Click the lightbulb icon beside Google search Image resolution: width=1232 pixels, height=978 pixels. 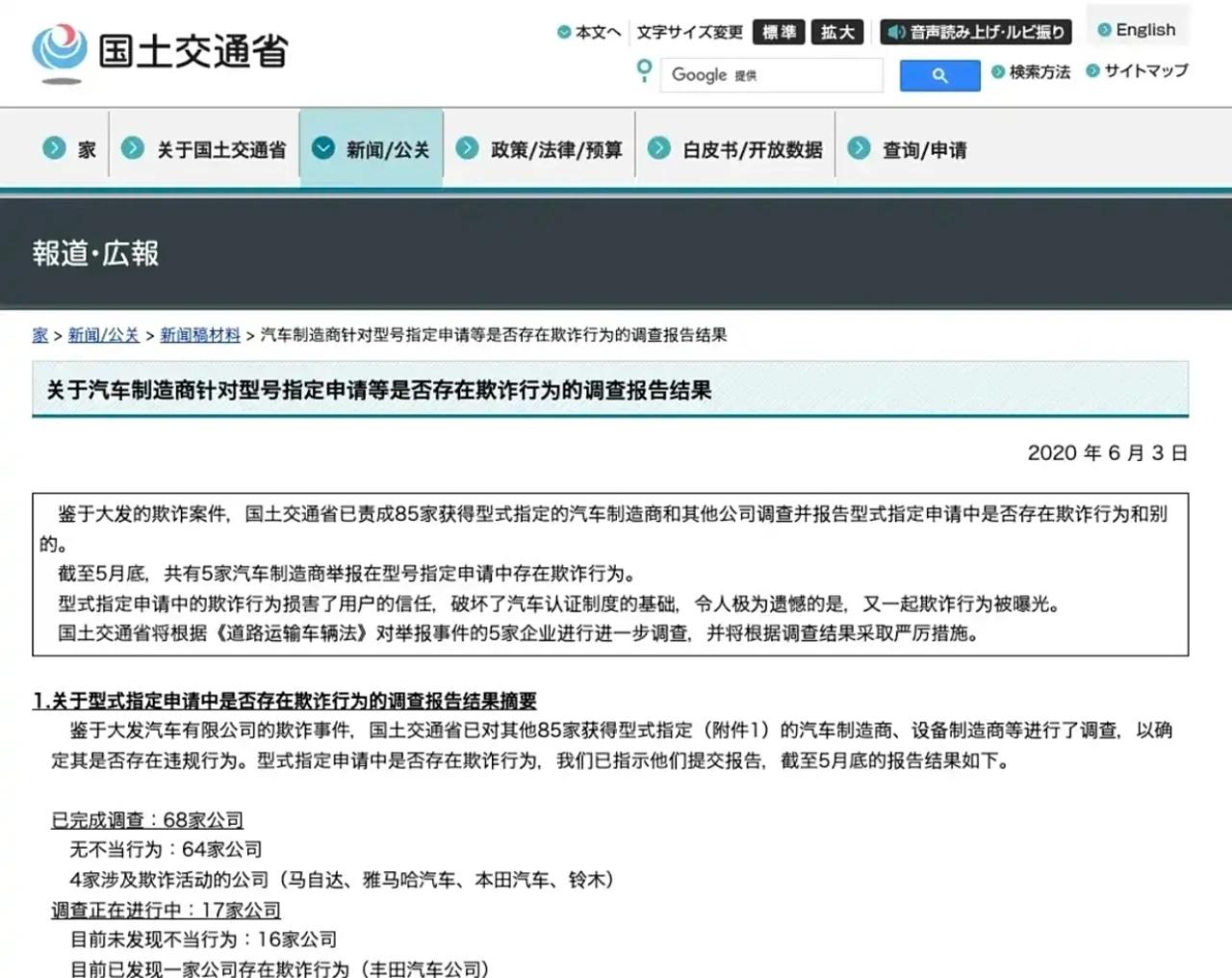click(x=644, y=70)
